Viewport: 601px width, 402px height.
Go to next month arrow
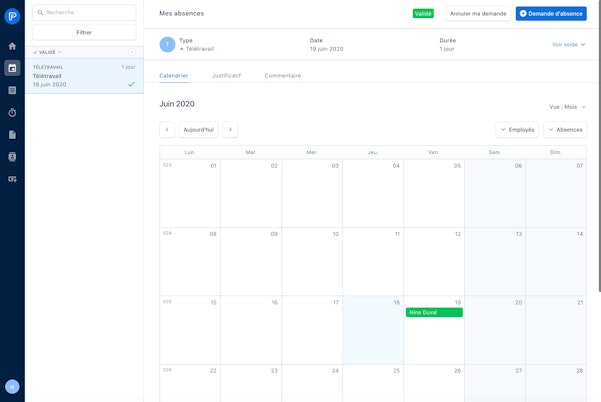point(230,130)
